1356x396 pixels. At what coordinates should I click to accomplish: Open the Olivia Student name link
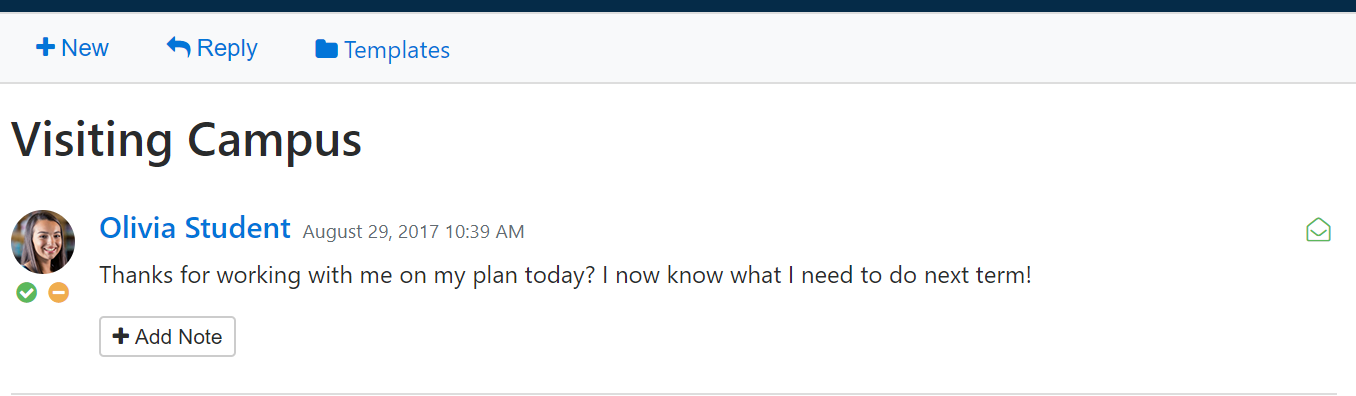195,228
